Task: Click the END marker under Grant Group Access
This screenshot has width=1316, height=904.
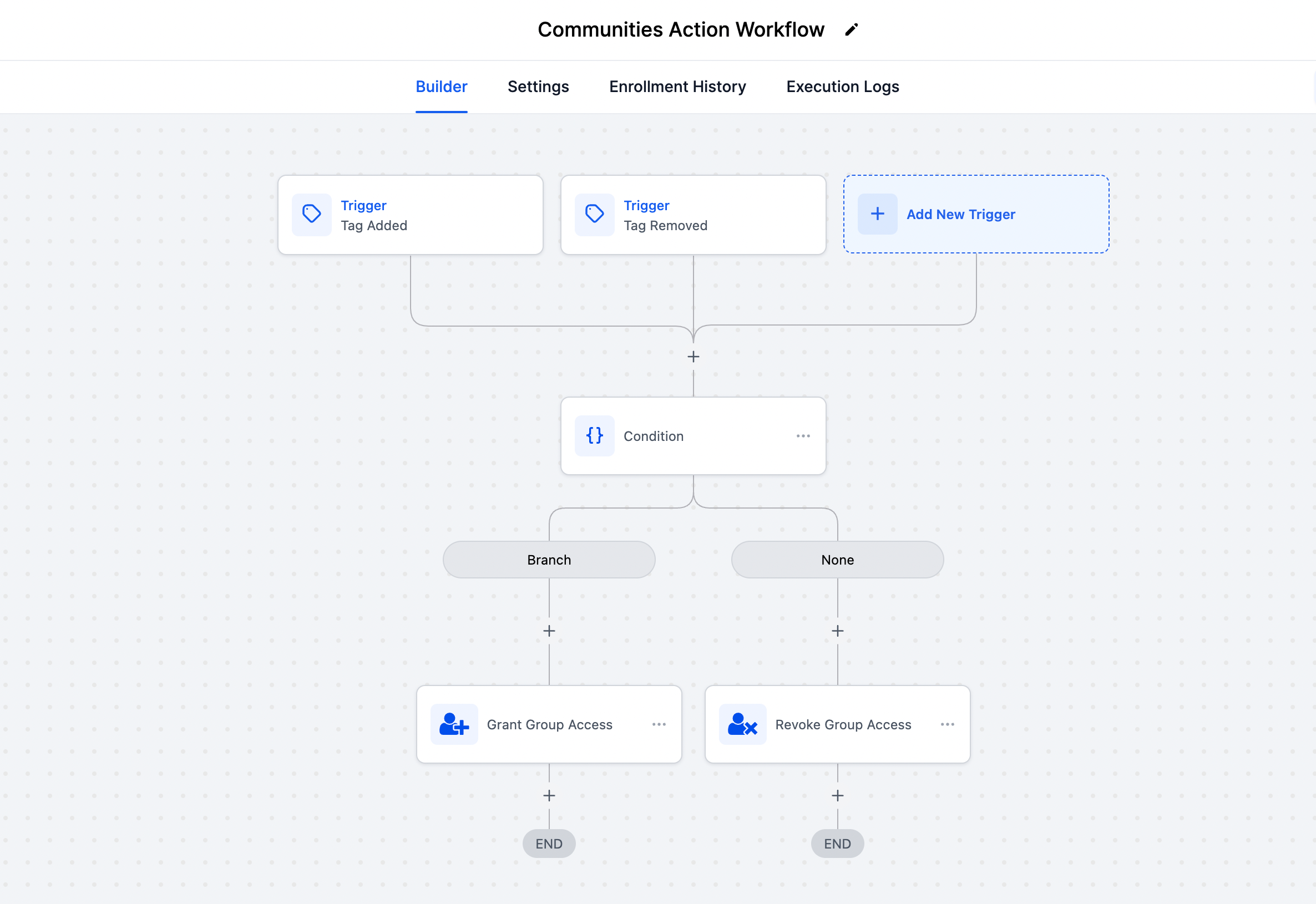Action: [548, 843]
